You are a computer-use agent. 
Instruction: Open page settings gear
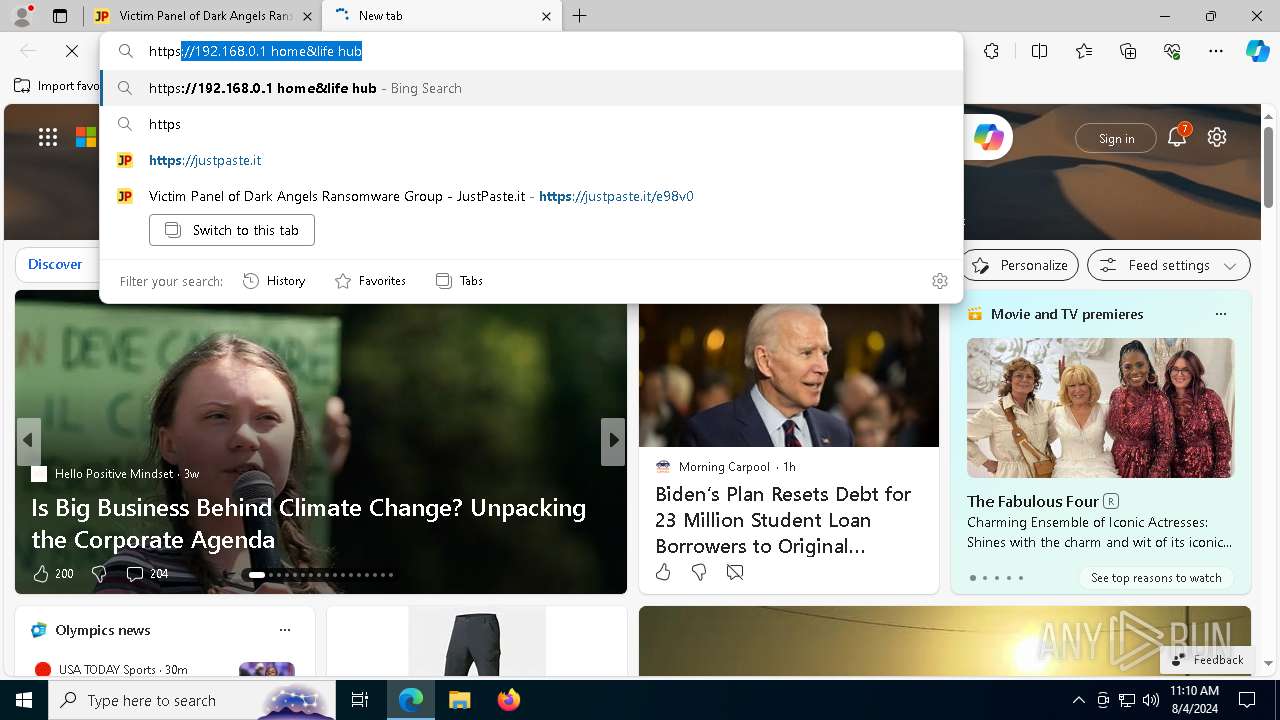[1217, 137]
